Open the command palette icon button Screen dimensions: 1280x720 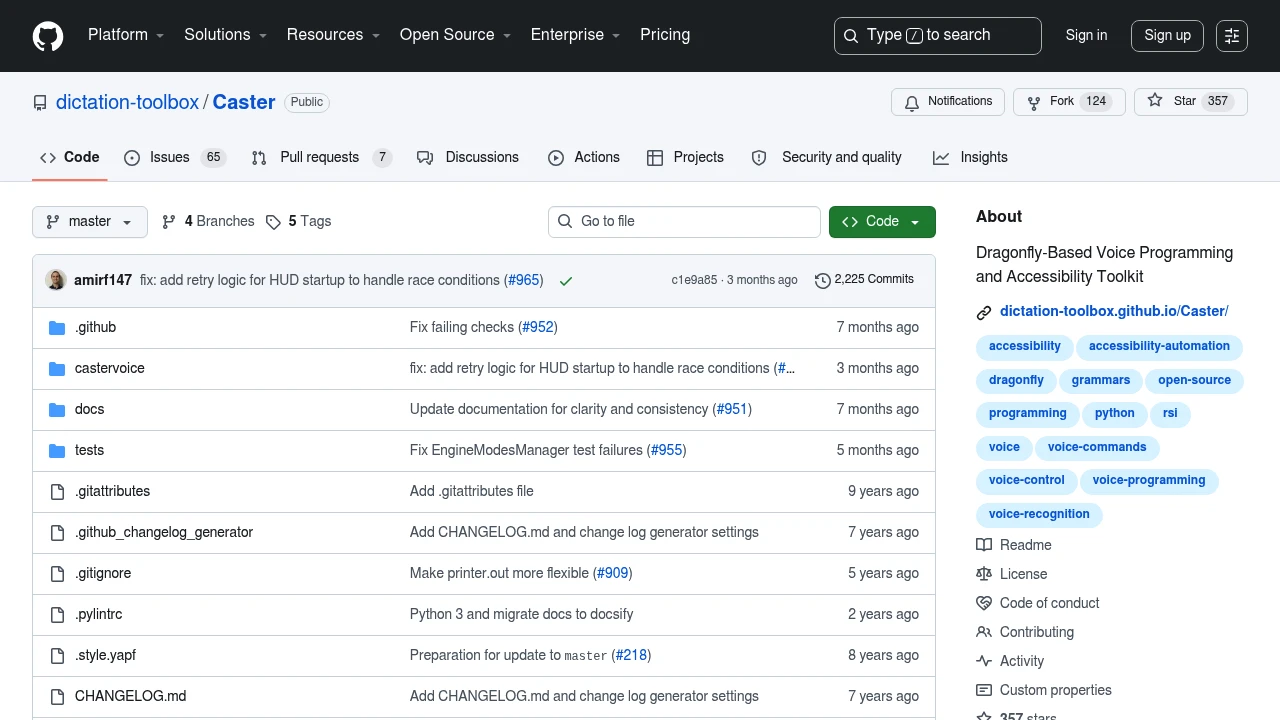click(x=1232, y=36)
